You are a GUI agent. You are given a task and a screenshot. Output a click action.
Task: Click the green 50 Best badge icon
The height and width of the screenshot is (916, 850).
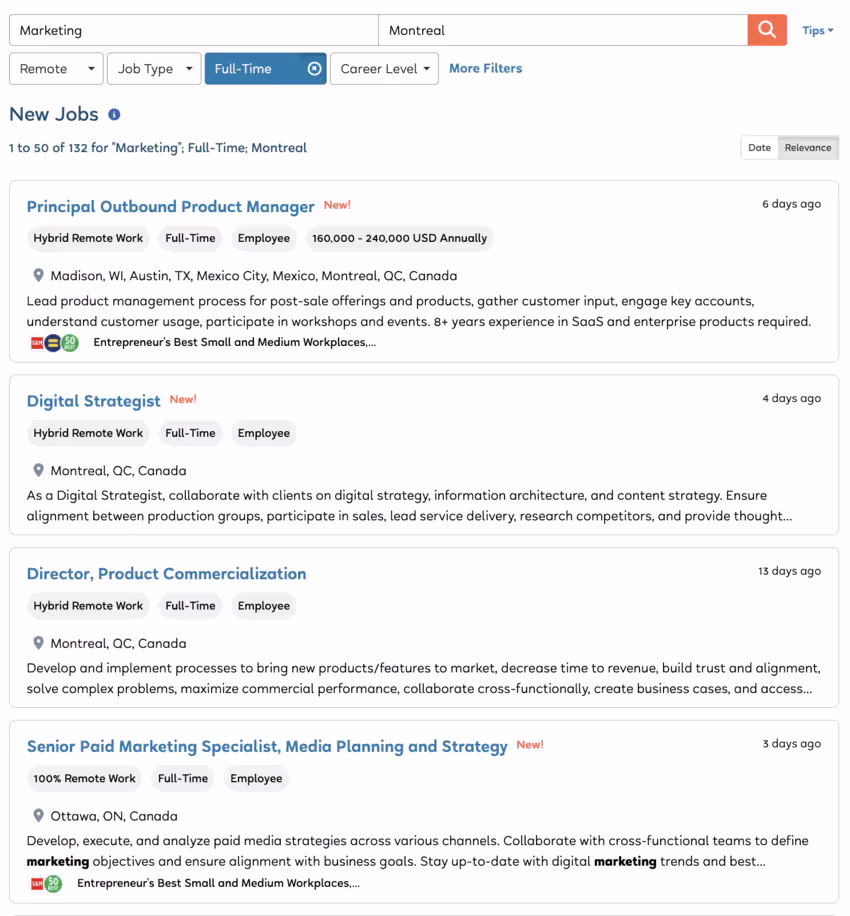click(70, 342)
